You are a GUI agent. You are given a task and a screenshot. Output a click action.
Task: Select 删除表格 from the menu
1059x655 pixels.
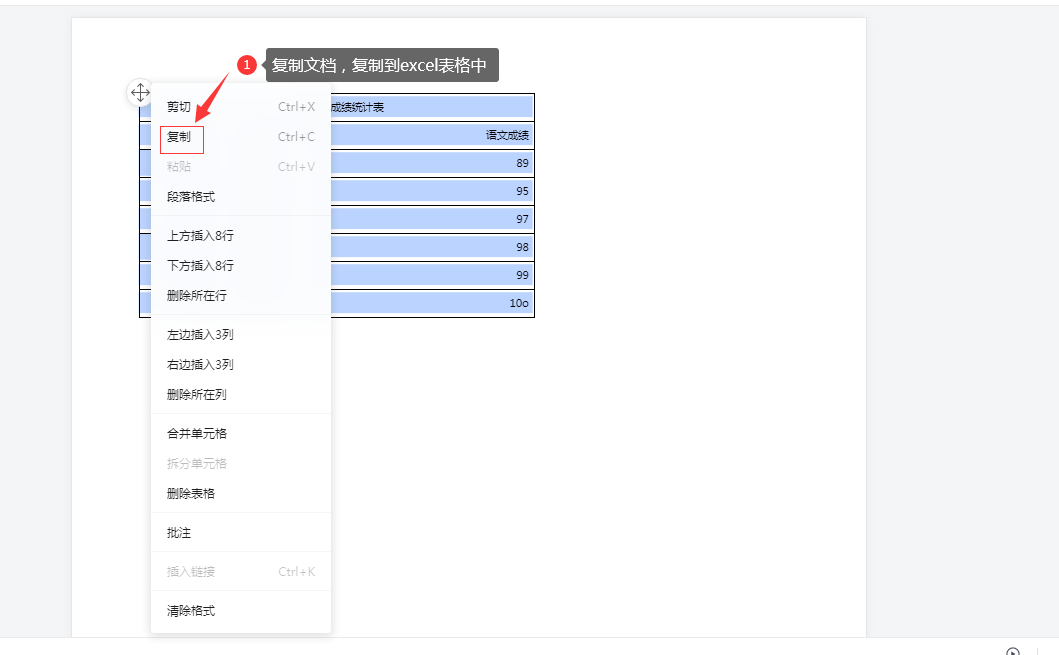click(240, 493)
